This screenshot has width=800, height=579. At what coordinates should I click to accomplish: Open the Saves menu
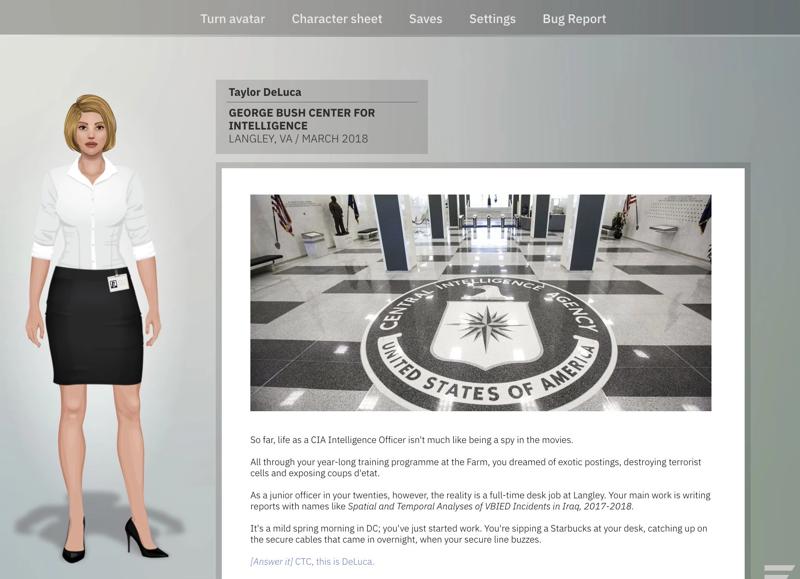(x=425, y=19)
